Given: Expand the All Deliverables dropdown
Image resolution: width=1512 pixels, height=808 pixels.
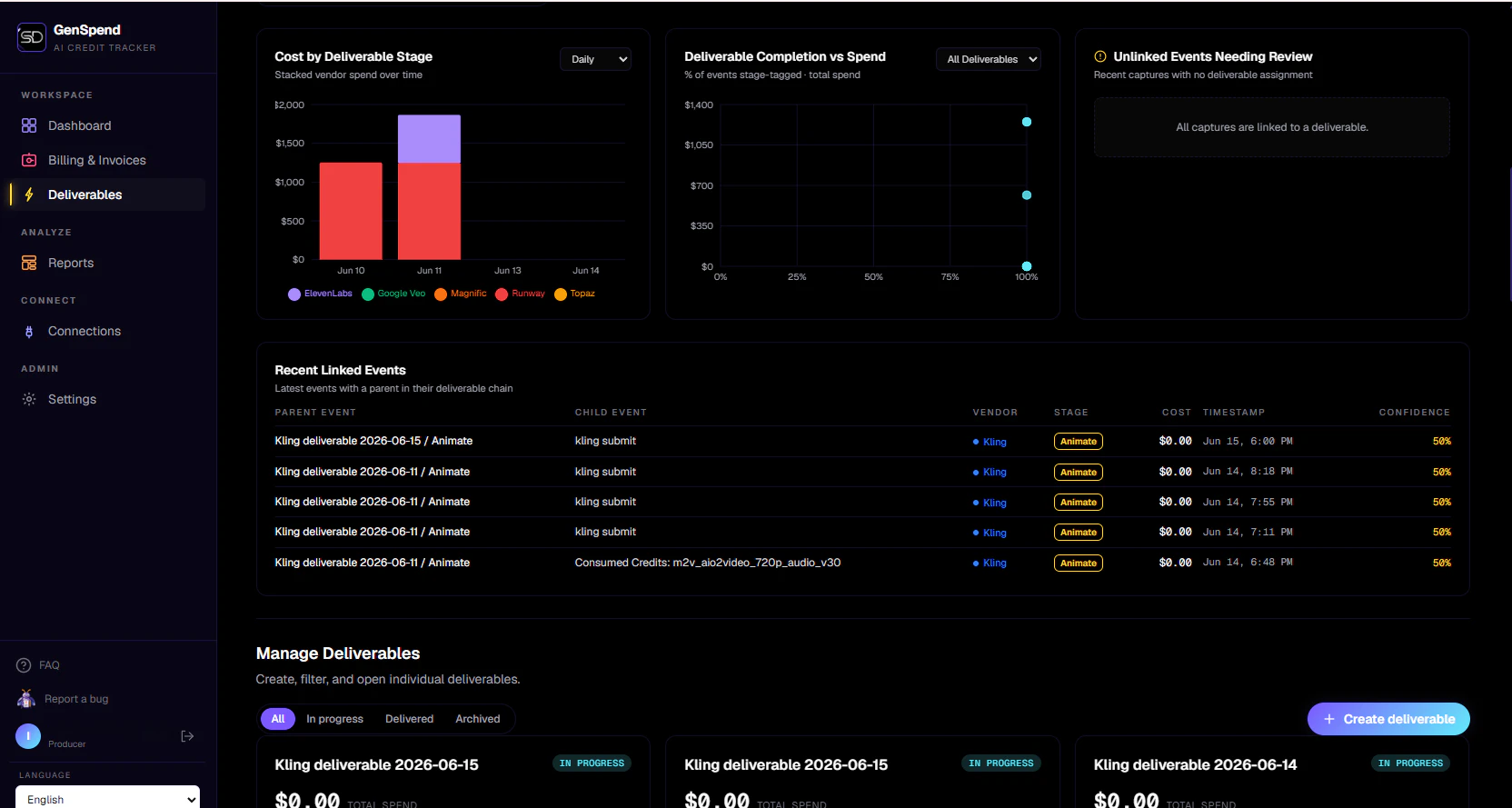Looking at the screenshot, I should [x=989, y=59].
